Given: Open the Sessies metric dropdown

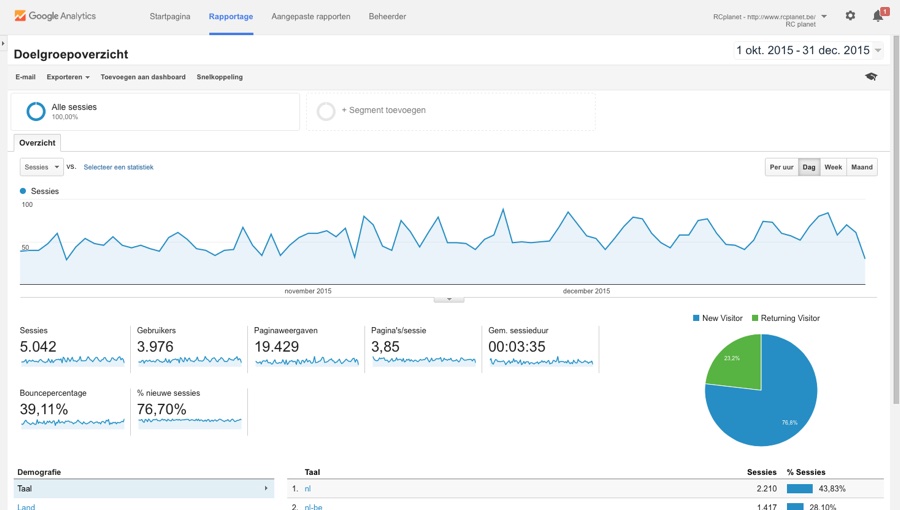Looking at the screenshot, I should click(x=41, y=167).
